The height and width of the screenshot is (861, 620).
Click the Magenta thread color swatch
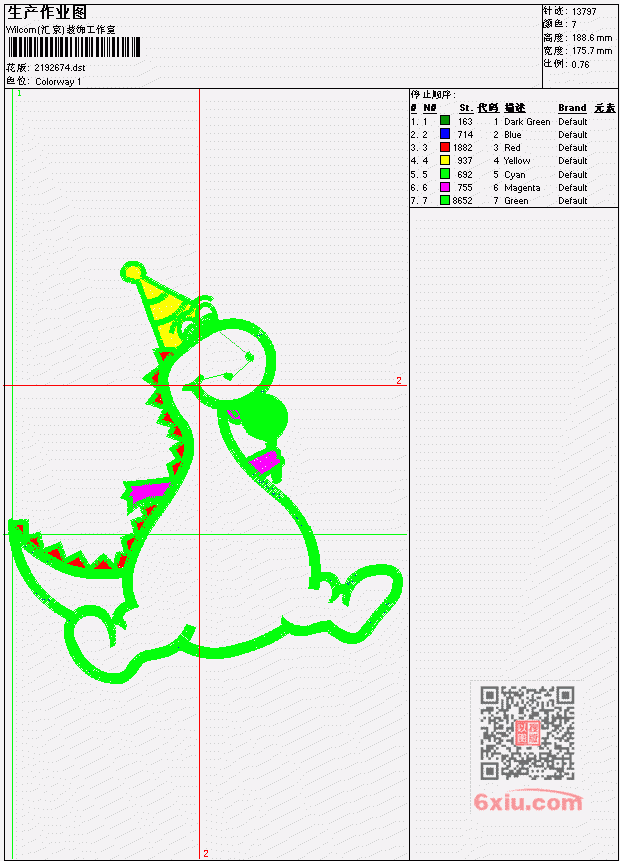(x=445, y=187)
